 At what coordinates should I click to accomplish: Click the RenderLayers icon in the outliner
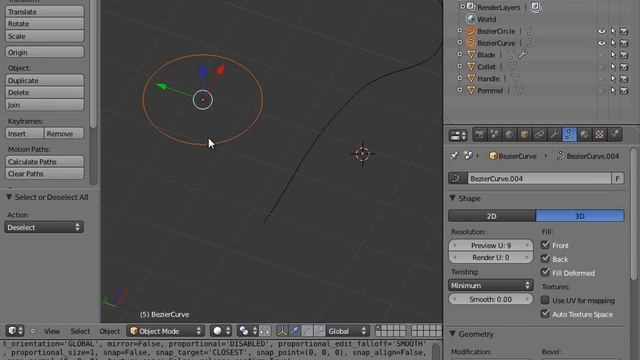pos(471,7)
